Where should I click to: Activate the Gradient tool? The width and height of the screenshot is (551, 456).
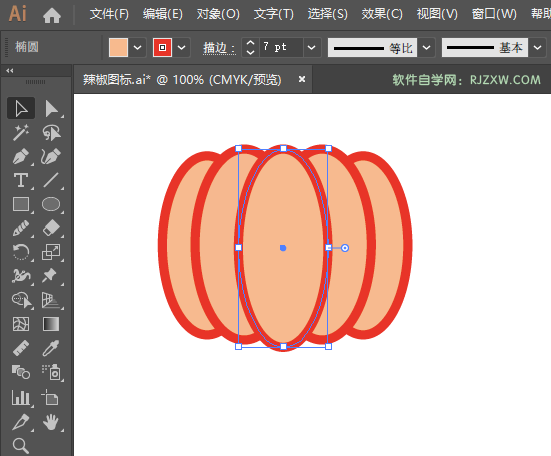51,324
